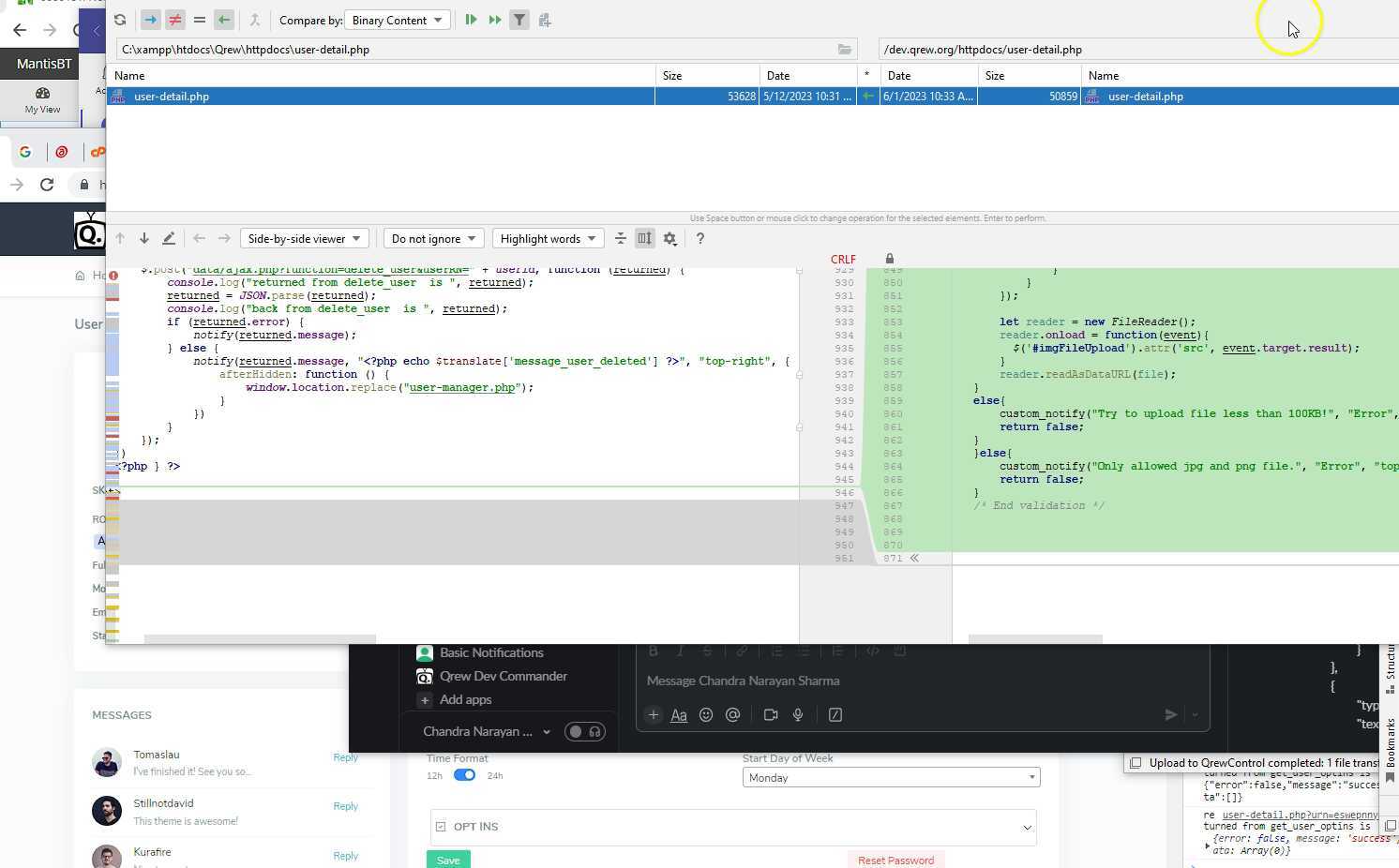Open the My View menu in MantisBT

click(42, 100)
